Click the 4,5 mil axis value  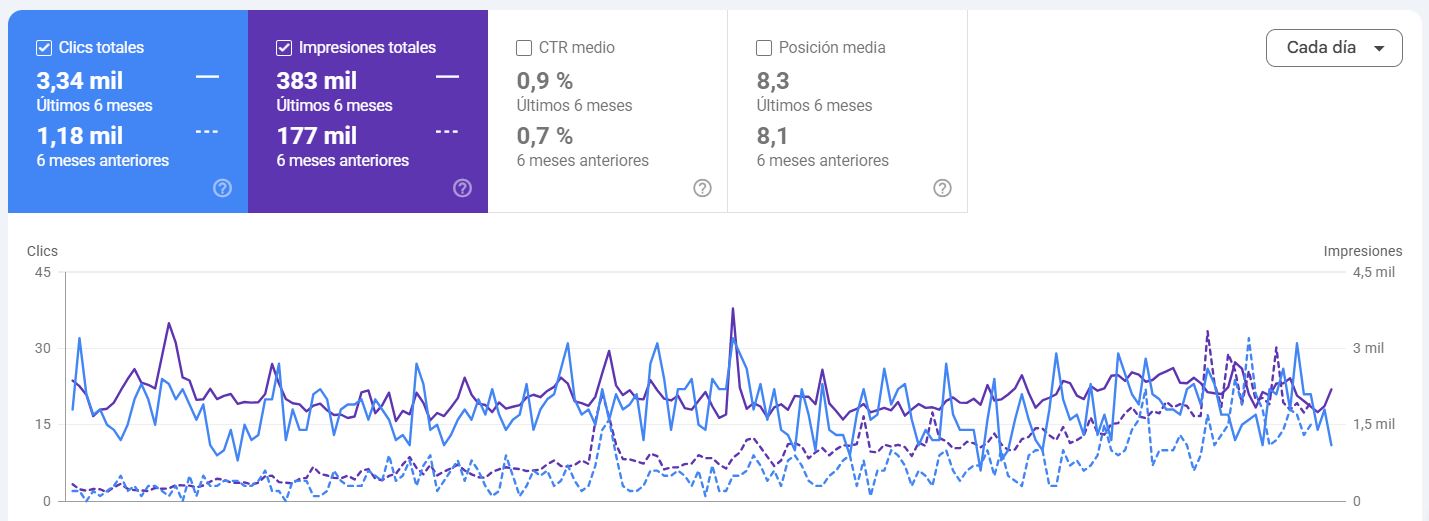(x=1373, y=272)
